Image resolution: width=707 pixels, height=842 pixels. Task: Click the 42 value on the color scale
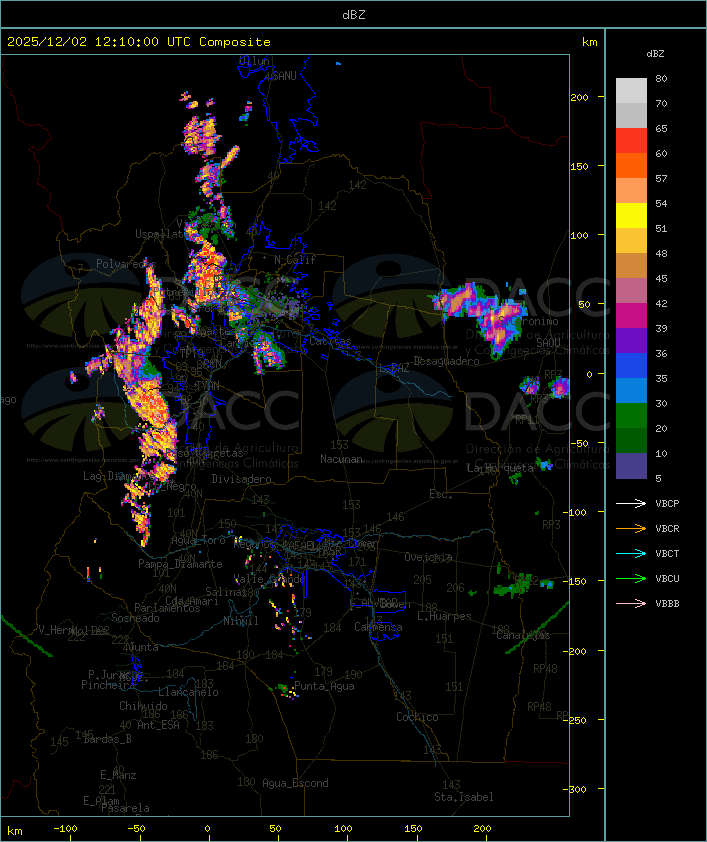tap(661, 303)
